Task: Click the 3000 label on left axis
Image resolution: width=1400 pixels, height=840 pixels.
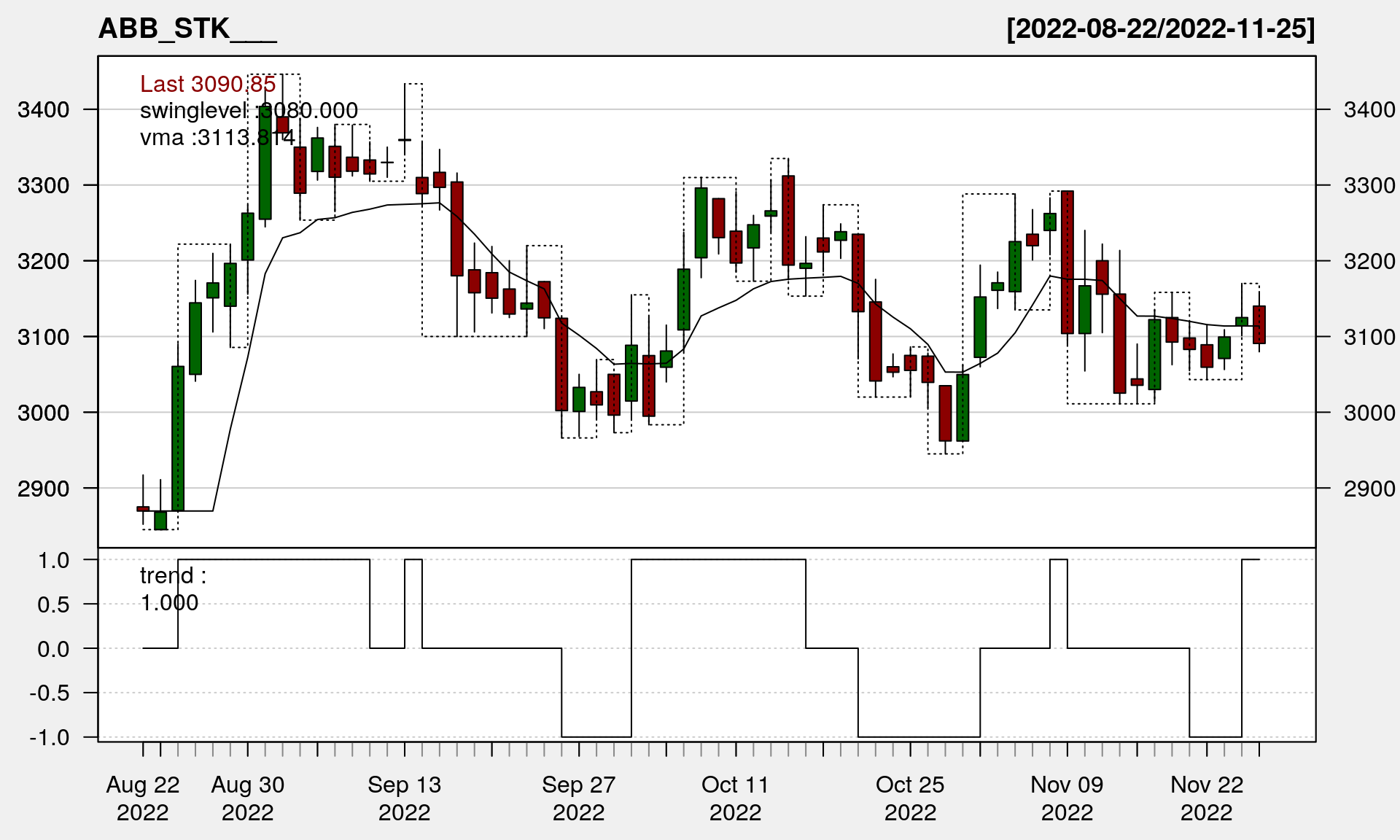Action: [x=44, y=413]
